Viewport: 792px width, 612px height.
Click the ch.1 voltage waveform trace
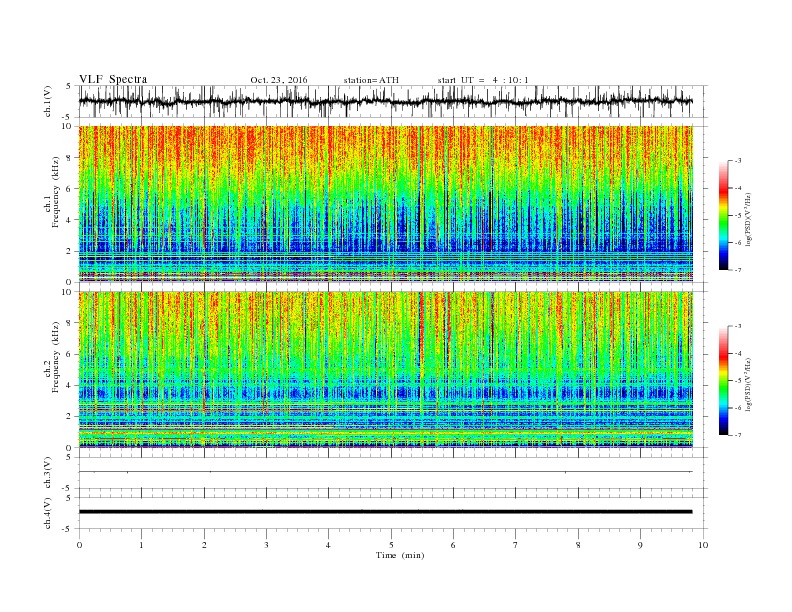(385, 101)
